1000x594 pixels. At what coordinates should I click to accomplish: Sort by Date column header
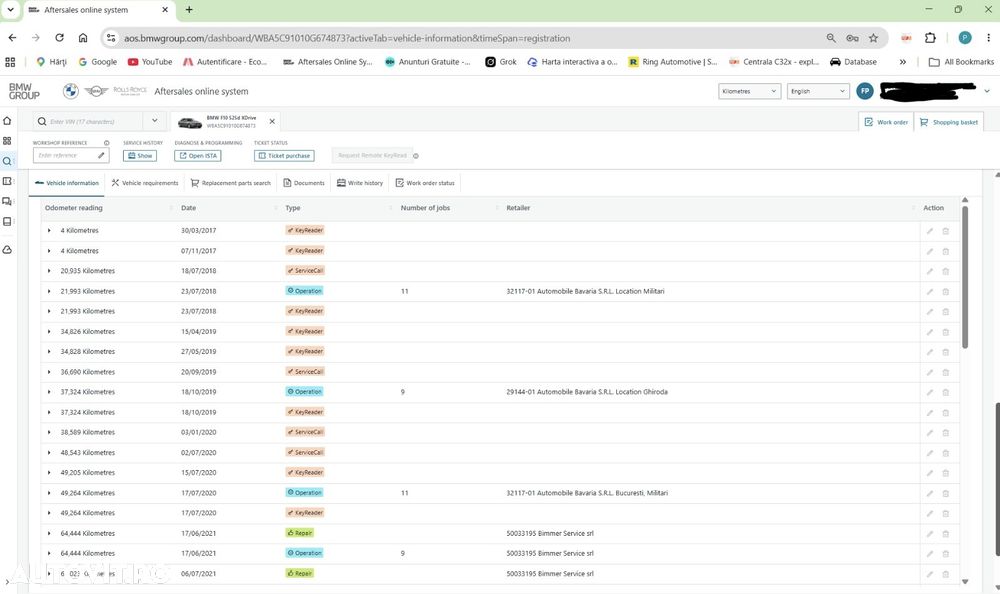188,208
